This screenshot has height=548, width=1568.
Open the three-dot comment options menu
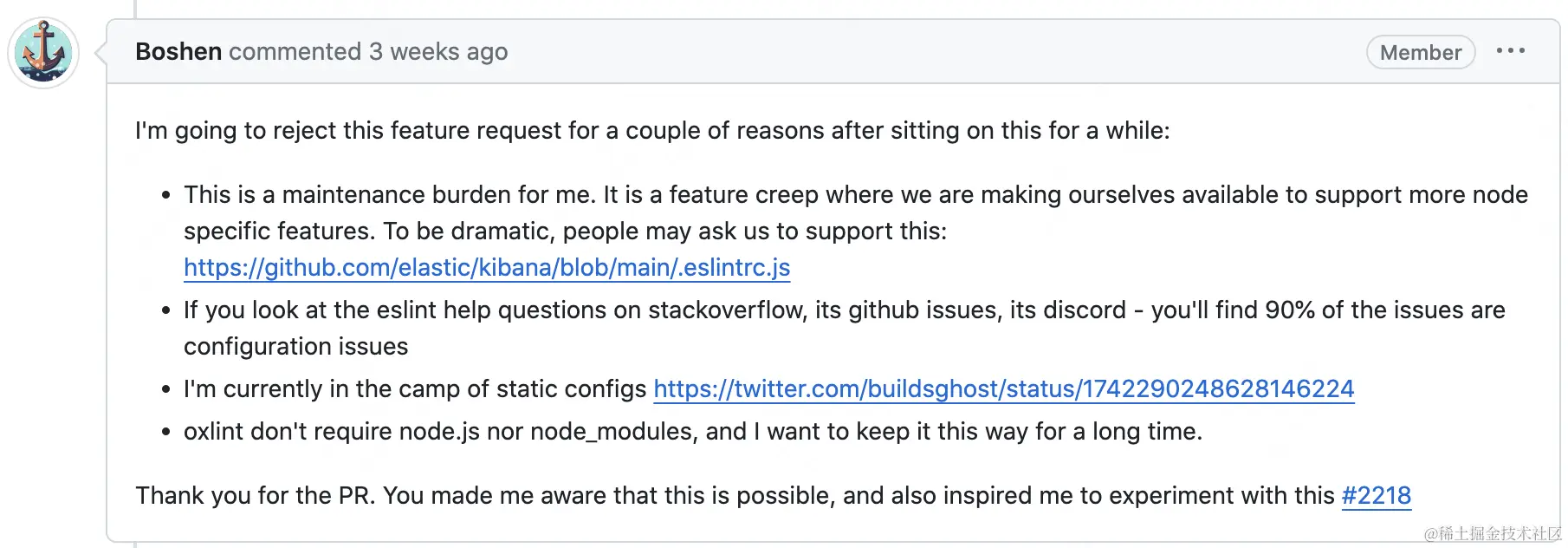1510,51
